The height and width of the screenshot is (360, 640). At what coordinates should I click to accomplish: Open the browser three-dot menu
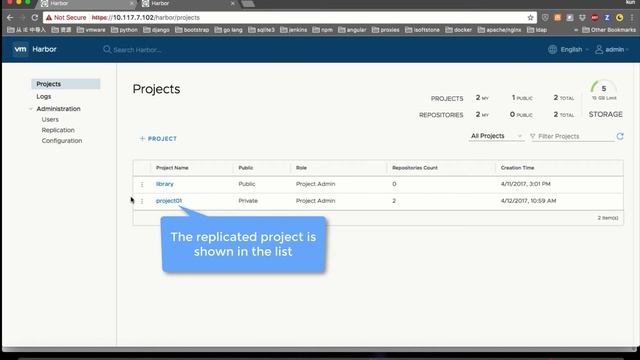632,18
